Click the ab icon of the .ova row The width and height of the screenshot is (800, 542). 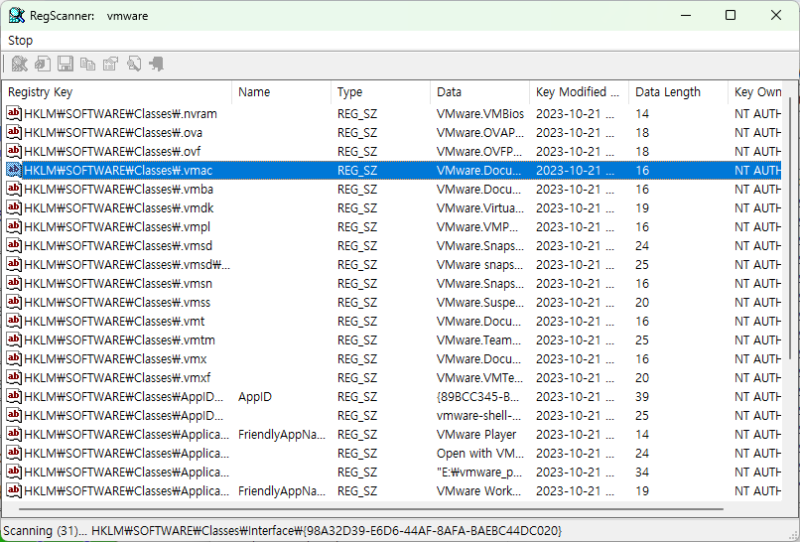click(x=14, y=132)
